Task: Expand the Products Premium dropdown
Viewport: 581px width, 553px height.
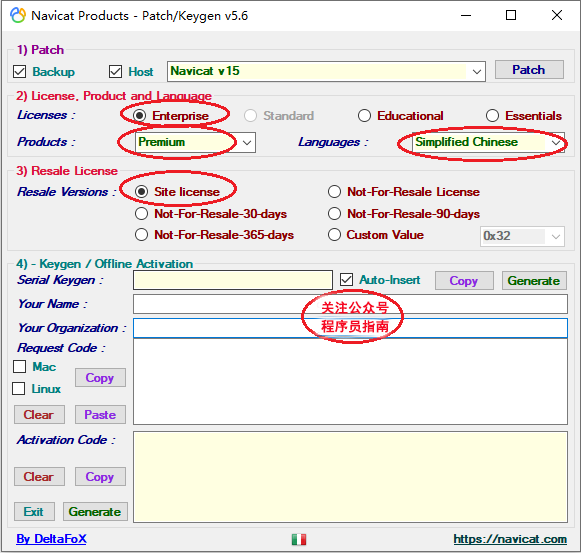Action: click(247, 142)
